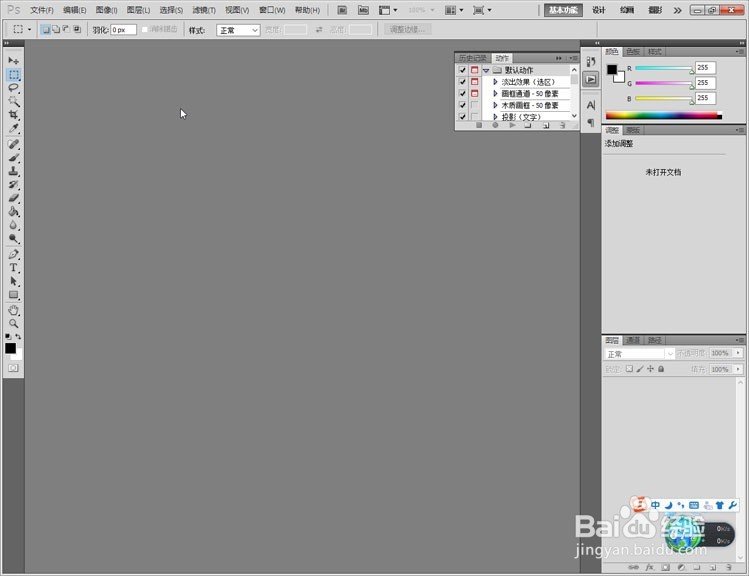Image resolution: width=749 pixels, height=576 pixels.
Task: Toggle checkmark for 木质画框 - 50 像素 action
Action: click(462, 105)
